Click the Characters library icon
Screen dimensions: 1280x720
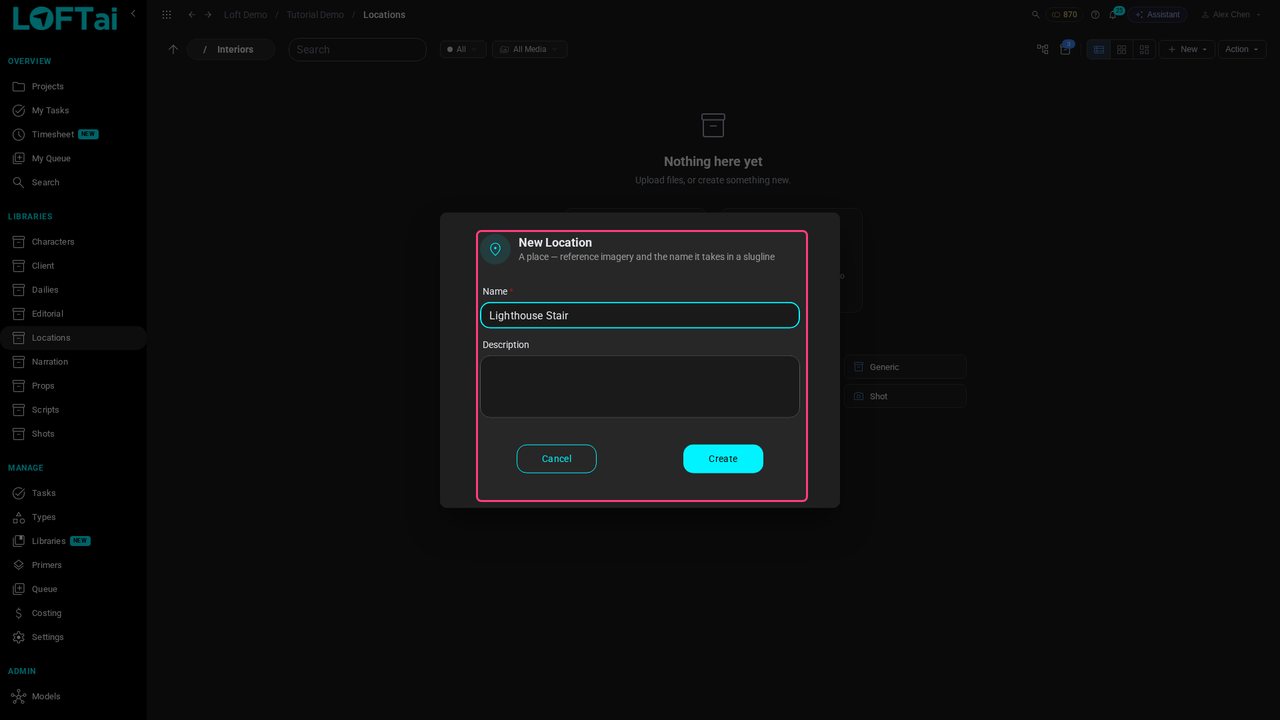point(18,242)
